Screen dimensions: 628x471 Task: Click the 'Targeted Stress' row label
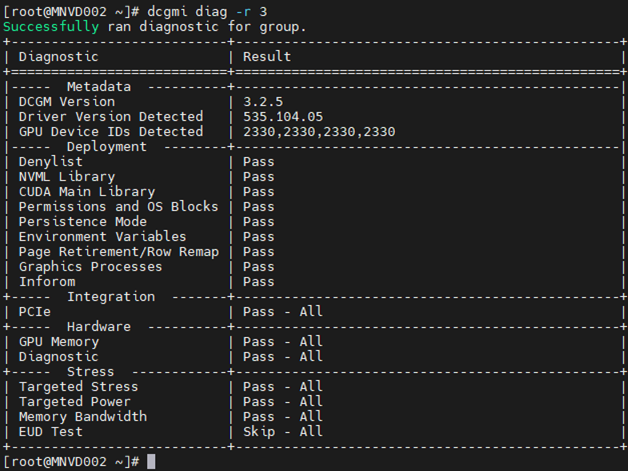[79, 387]
